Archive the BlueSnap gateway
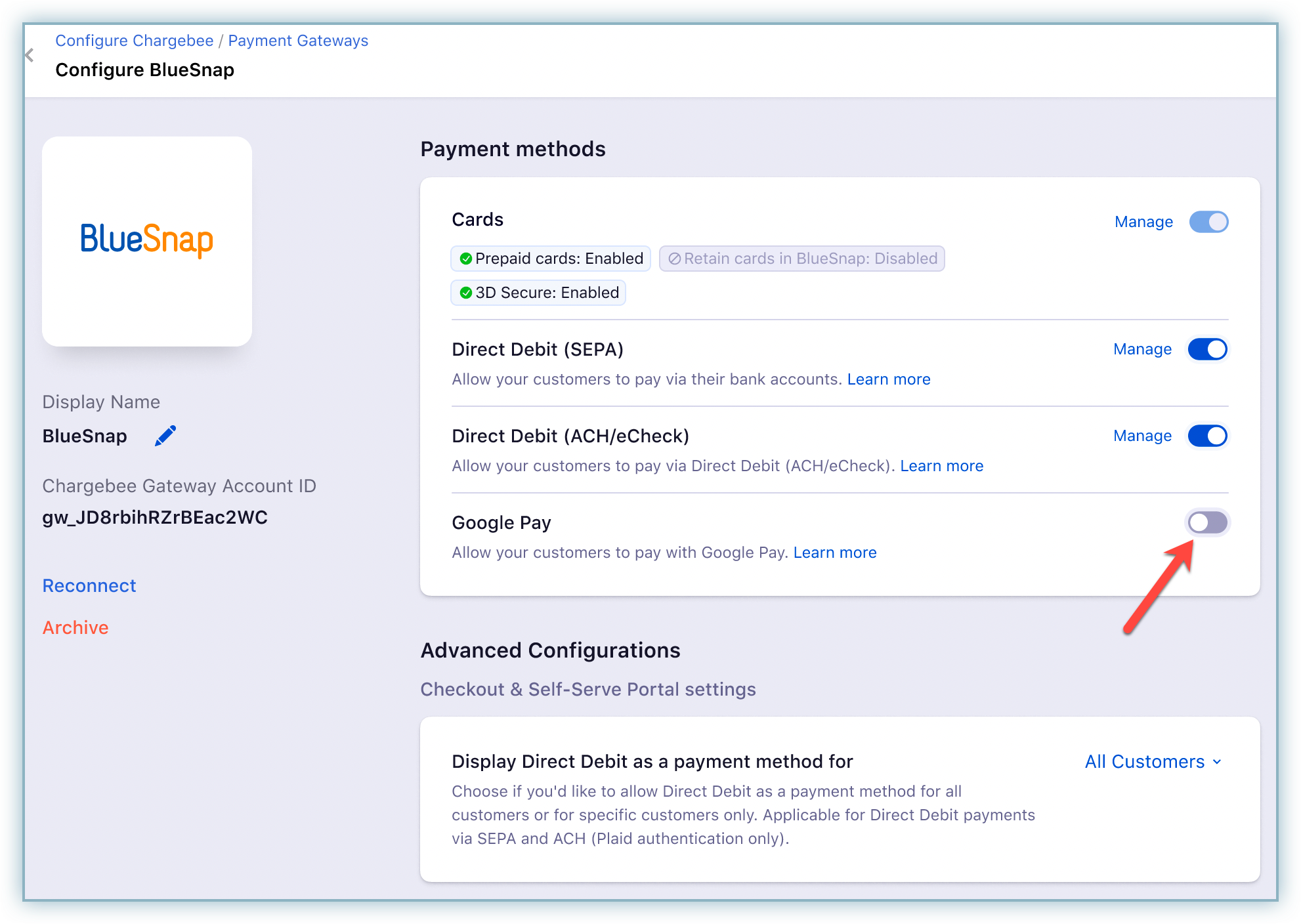Screen dimensions: 1301x924 coord(75,627)
